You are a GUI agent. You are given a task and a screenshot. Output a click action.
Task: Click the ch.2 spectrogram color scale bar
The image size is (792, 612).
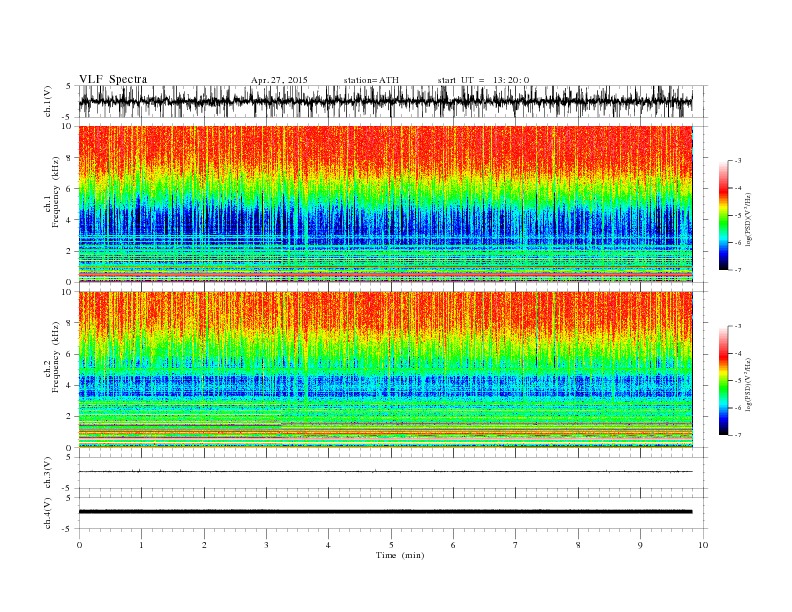click(x=724, y=381)
